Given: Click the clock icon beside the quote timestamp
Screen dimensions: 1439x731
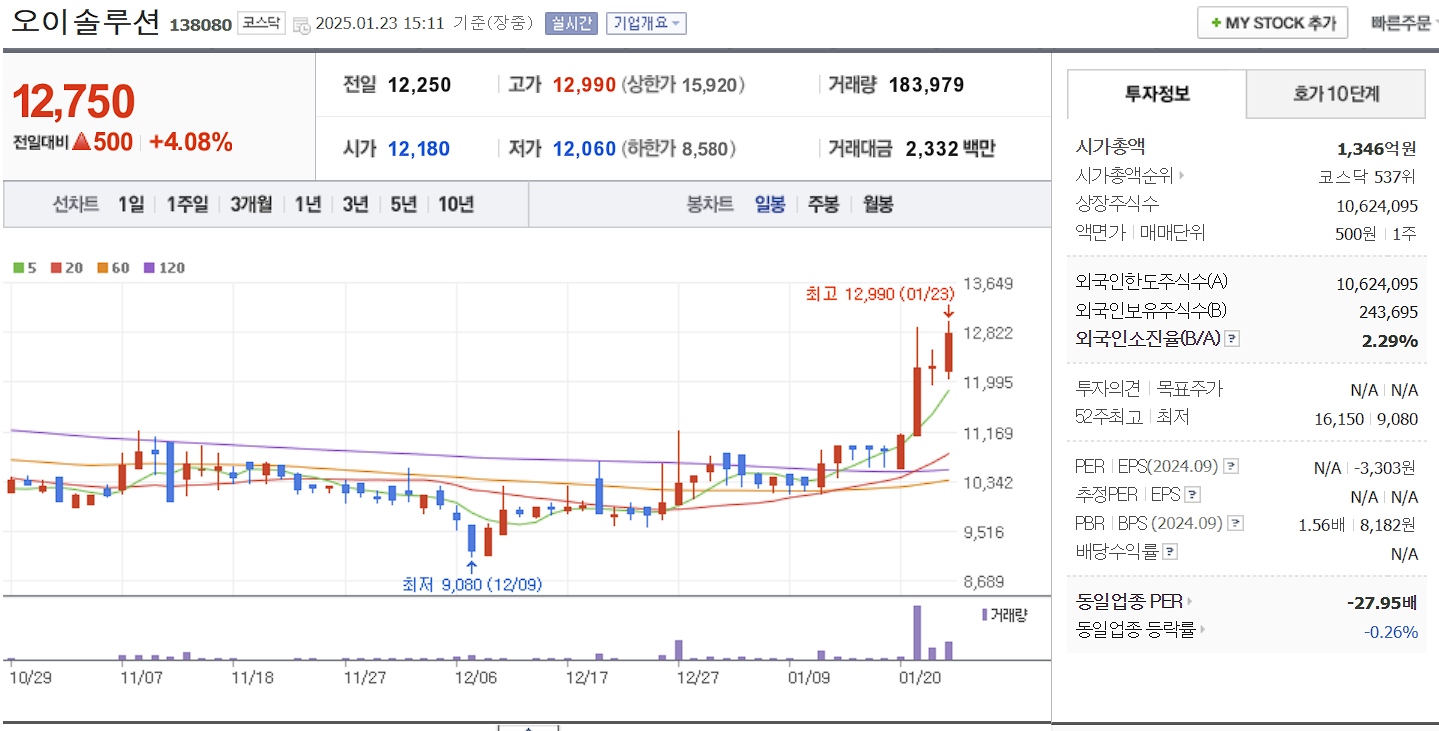Looking at the screenshot, I should 300,25.
